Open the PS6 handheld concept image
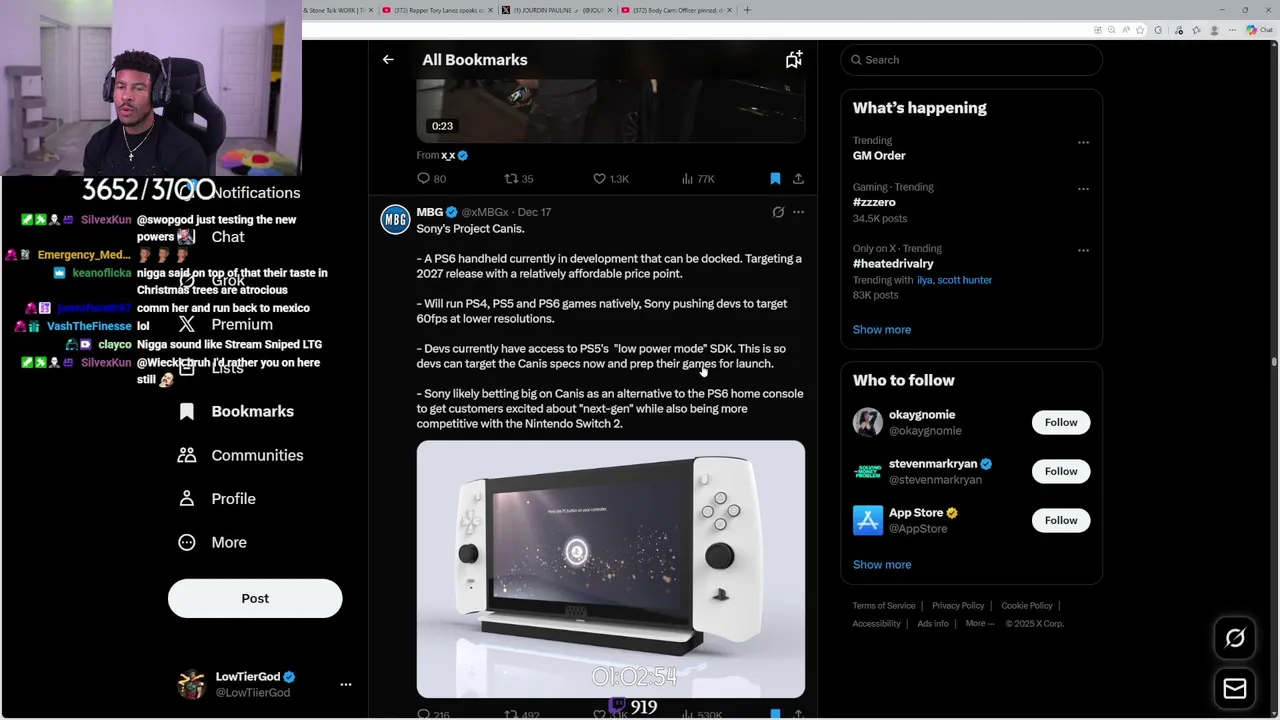1280x720 pixels. (610, 569)
